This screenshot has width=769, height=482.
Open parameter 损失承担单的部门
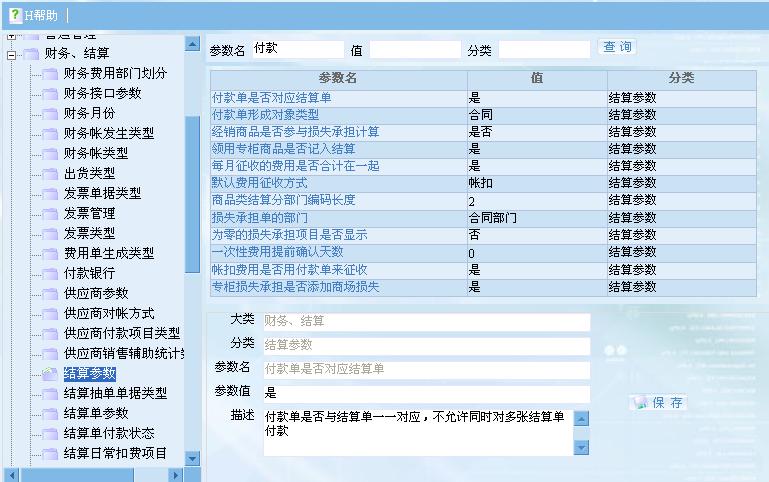[259, 218]
